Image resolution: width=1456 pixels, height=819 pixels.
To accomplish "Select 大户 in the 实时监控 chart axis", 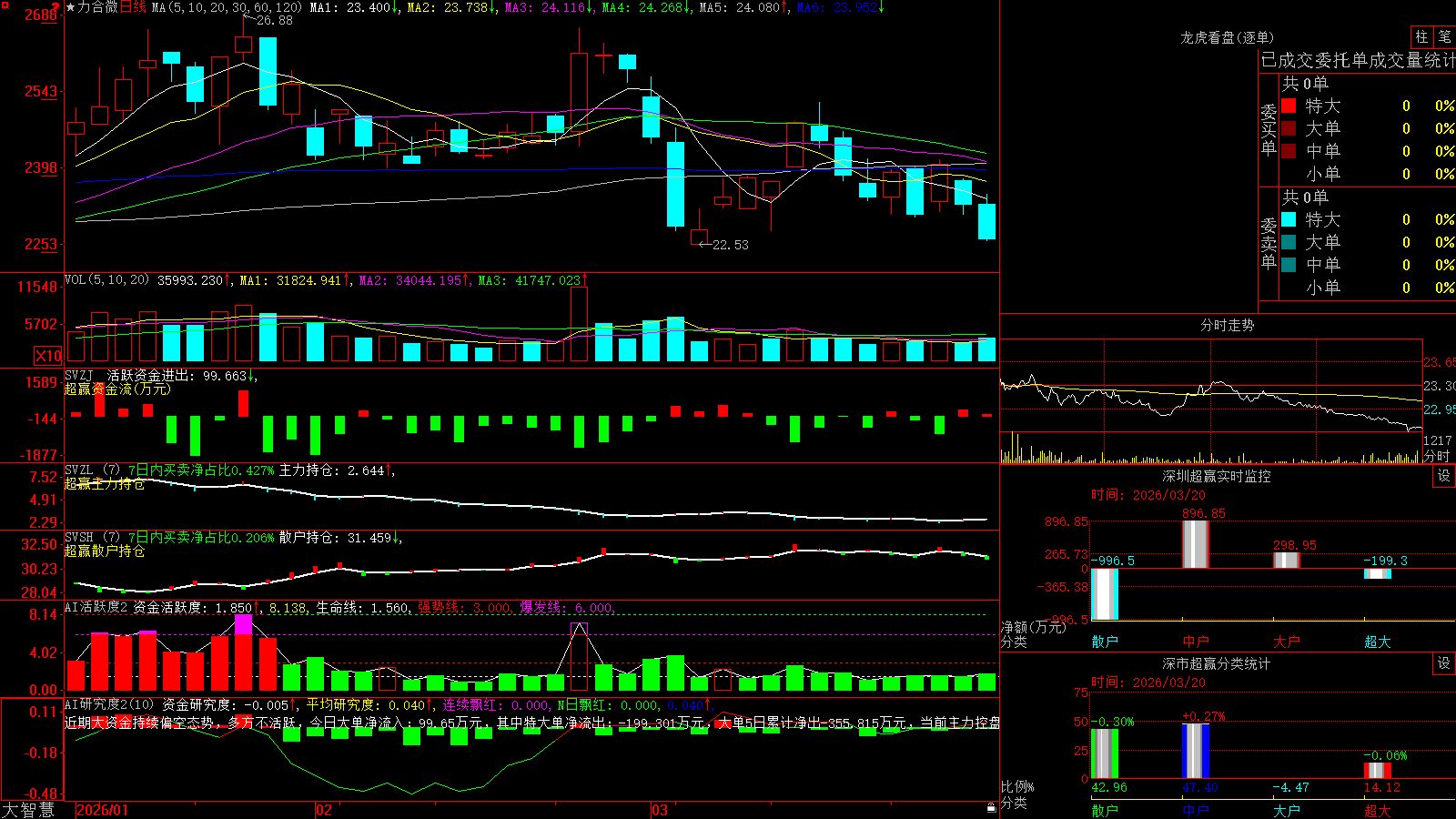I will (x=1287, y=642).
